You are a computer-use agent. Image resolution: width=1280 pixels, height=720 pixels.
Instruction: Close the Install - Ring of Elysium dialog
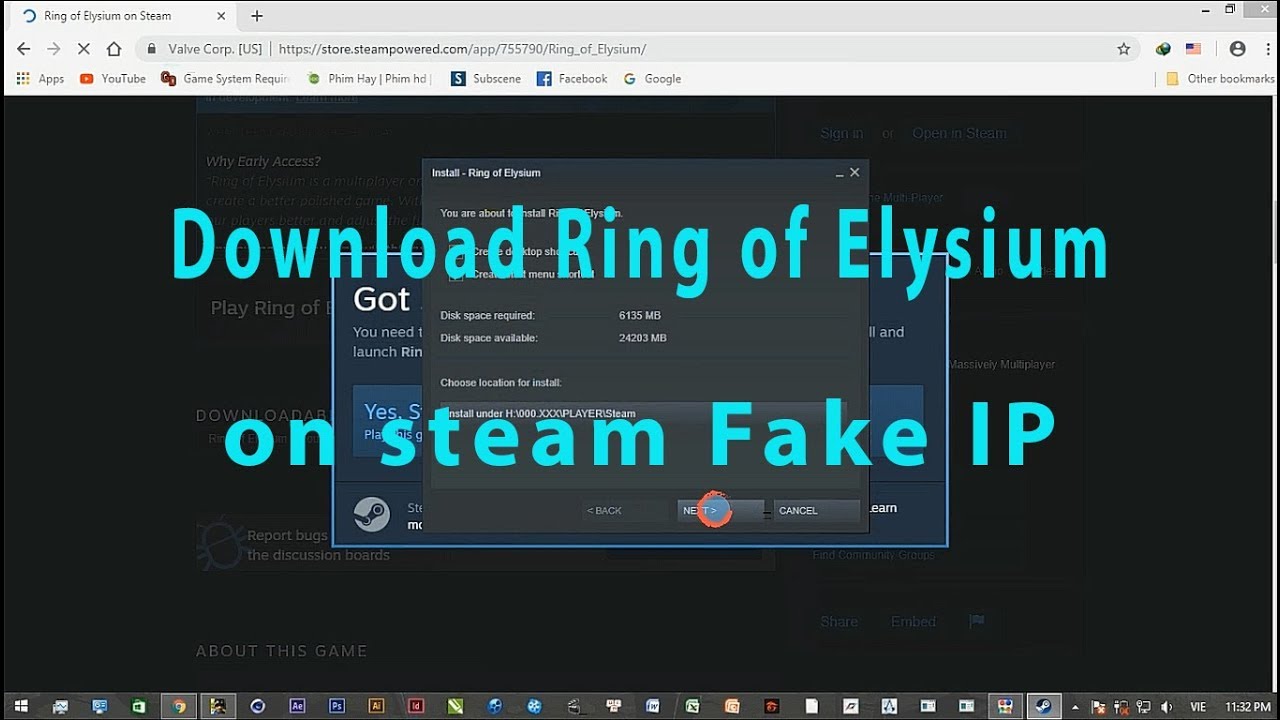854,172
